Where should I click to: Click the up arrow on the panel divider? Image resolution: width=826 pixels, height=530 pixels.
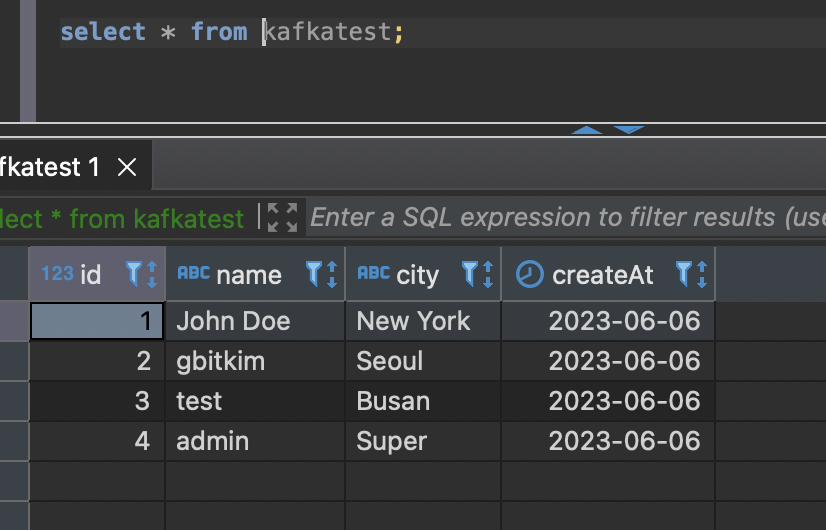pos(587,130)
